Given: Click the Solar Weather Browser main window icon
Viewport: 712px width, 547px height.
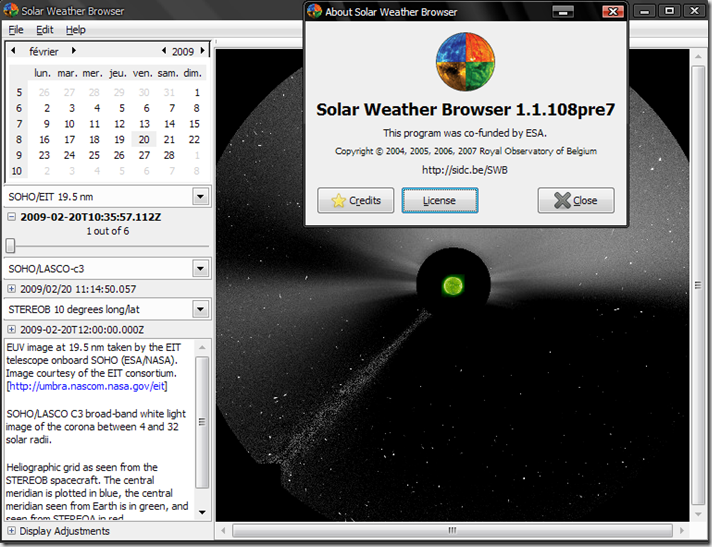Looking at the screenshot, I should (11, 10).
